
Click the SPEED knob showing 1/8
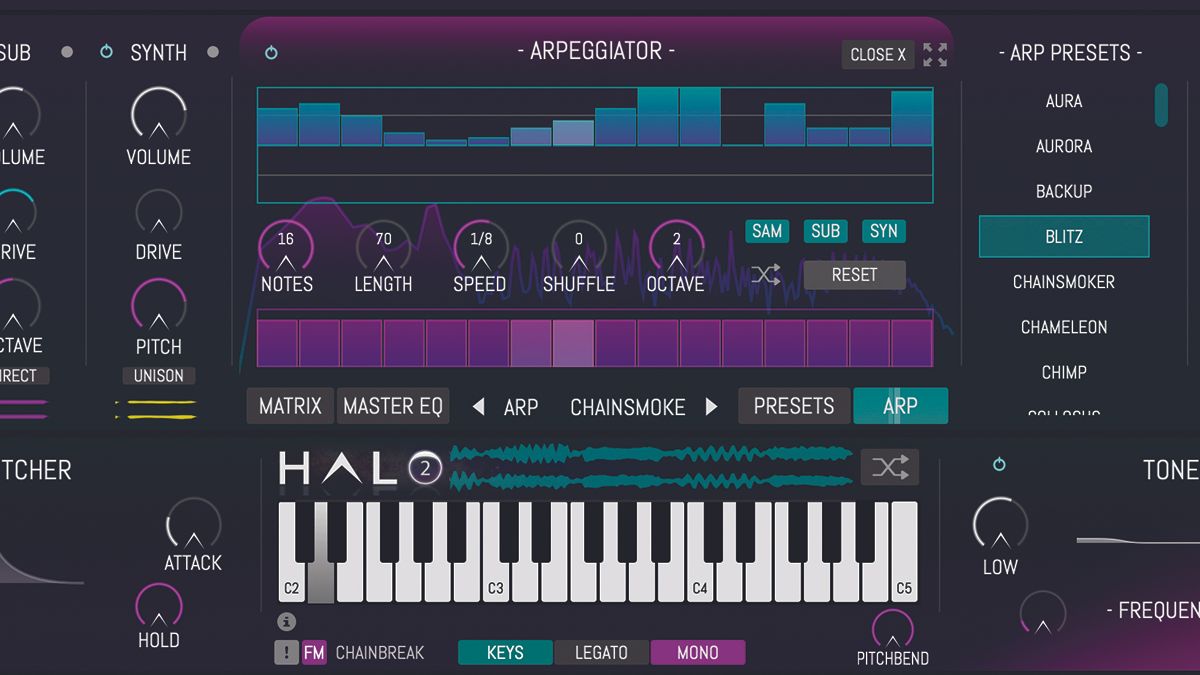480,244
